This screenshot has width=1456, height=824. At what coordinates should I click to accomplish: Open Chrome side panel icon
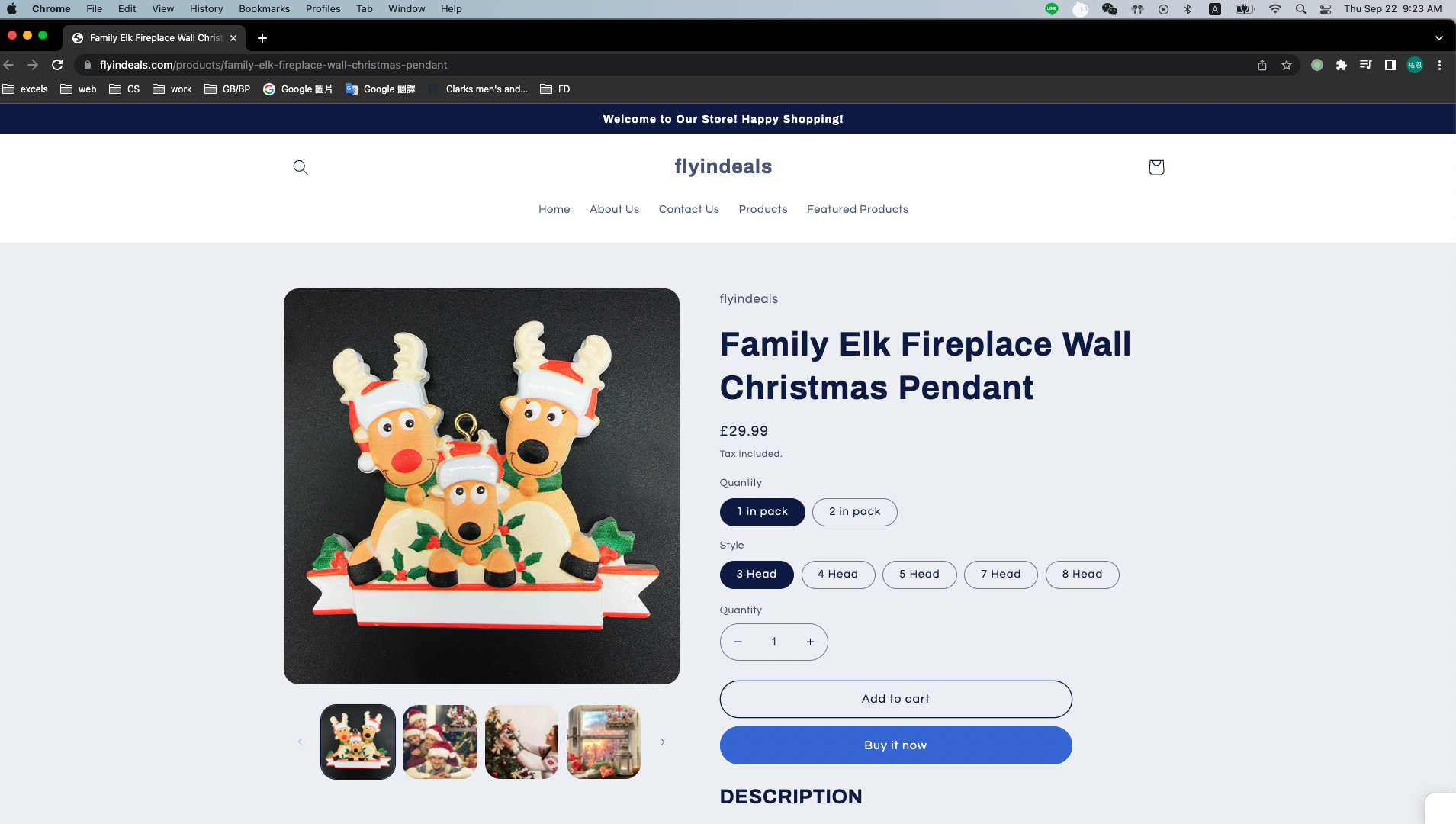pos(1390,65)
